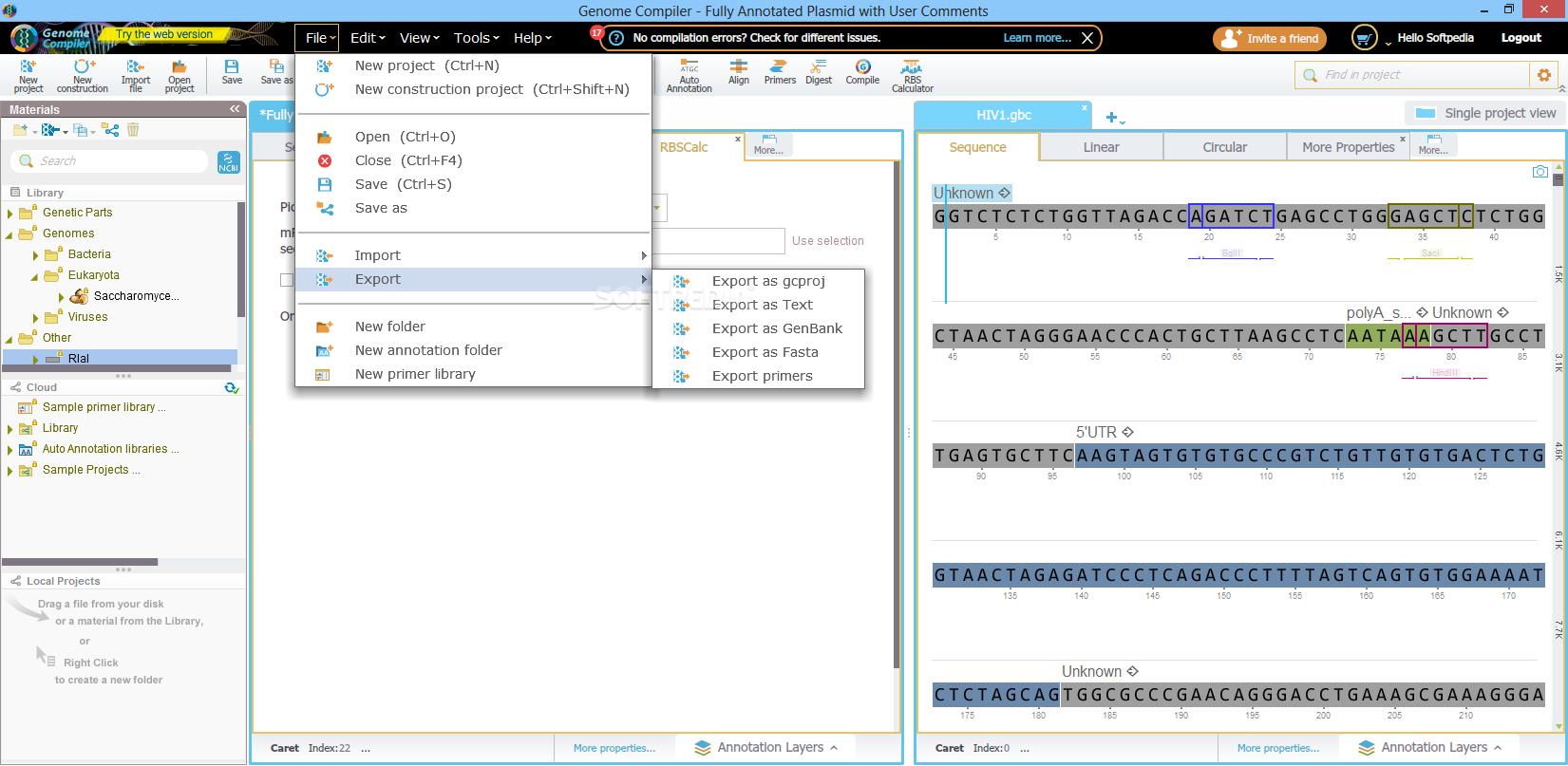Click the error notification badge 17
The image size is (1568, 766).
(597, 32)
